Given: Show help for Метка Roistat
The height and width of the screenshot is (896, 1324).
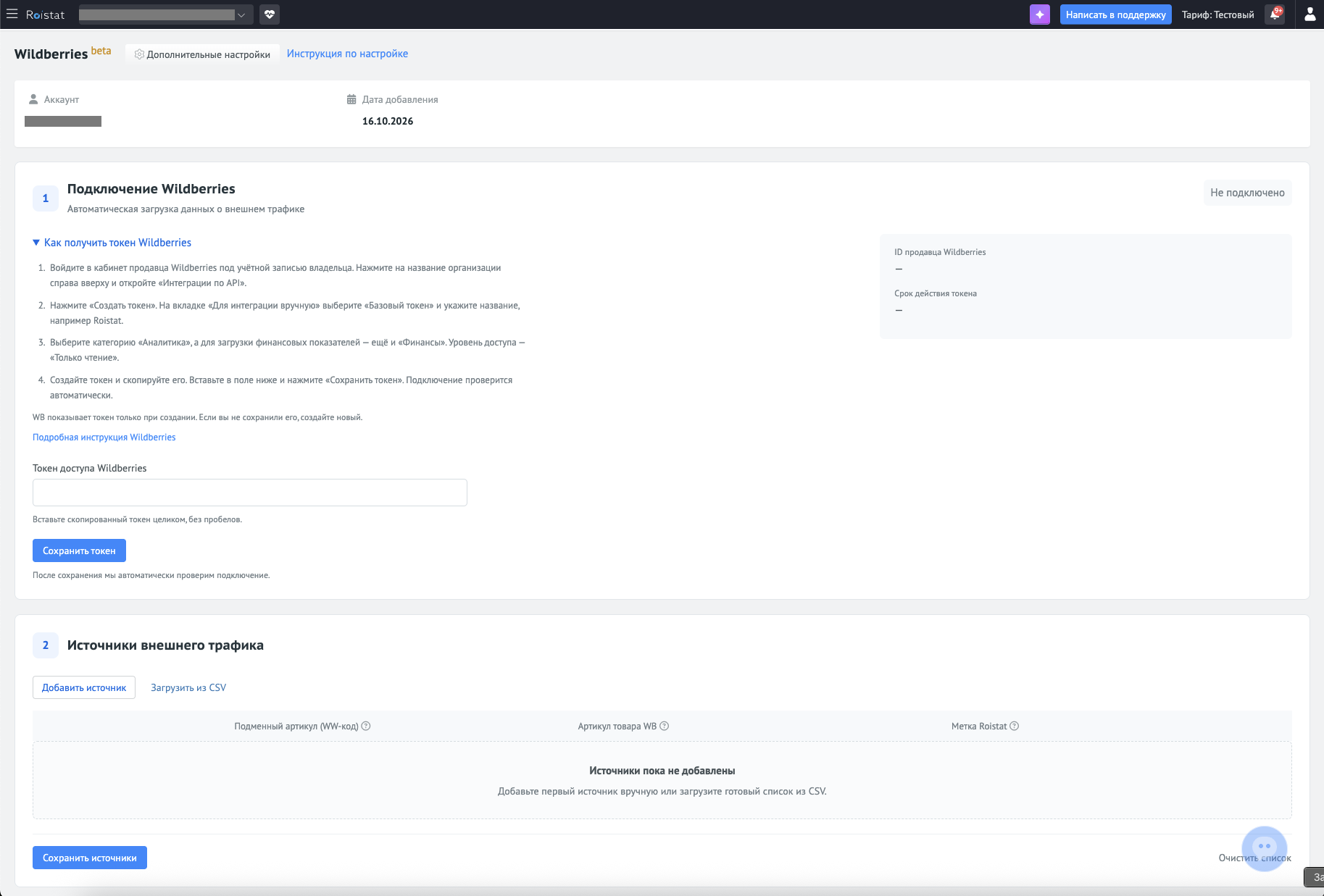Looking at the screenshot, I should tap(1015, 726).
